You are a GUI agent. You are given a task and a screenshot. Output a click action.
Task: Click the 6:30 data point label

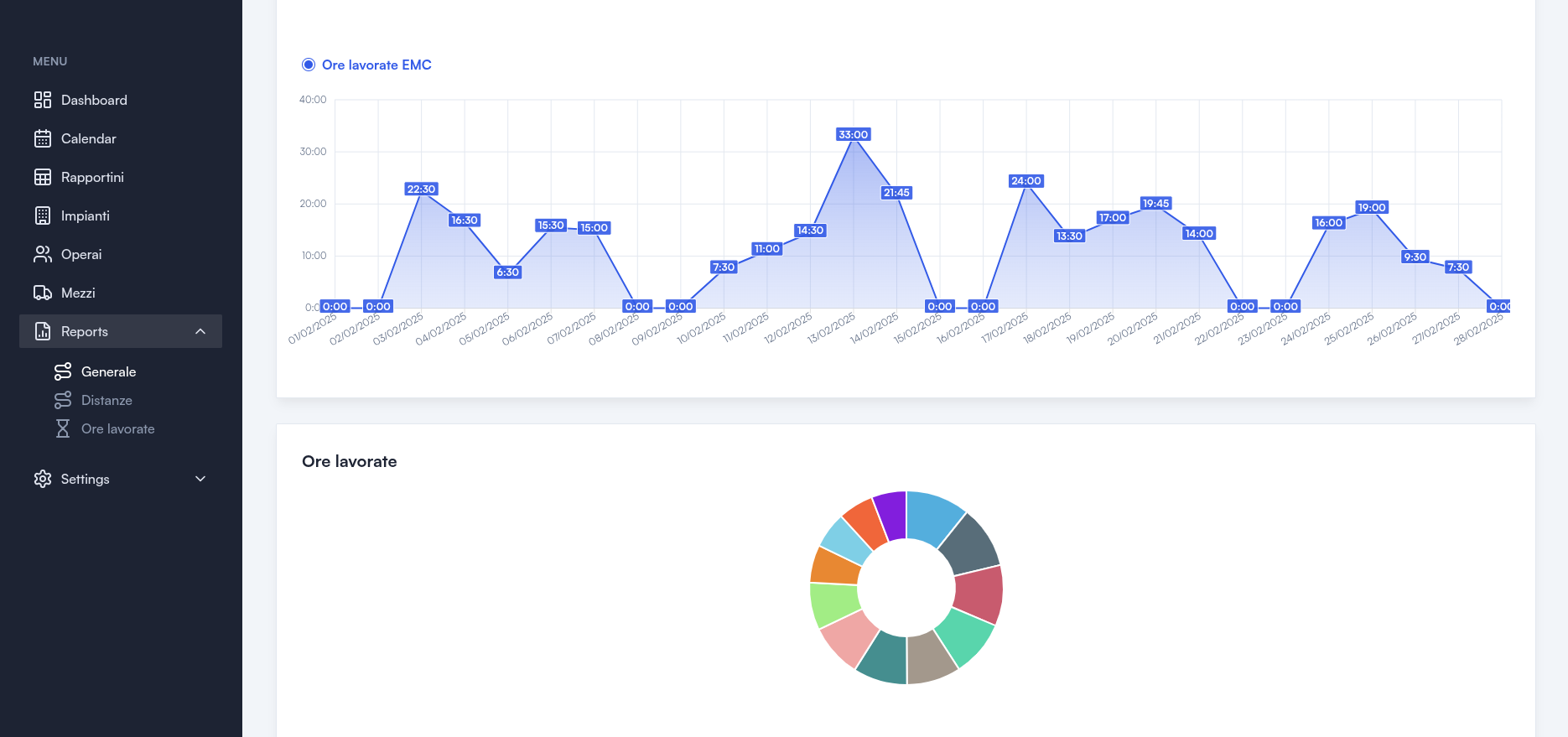point(507,272)
